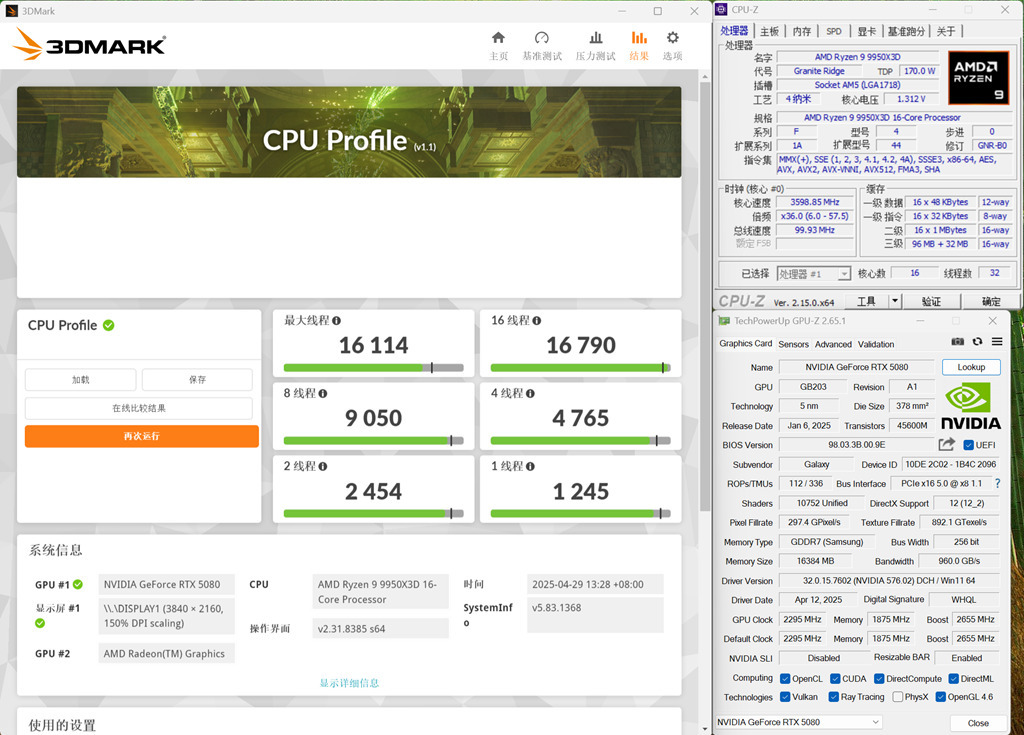Open GPU-Z hamburger menu icon
Screen dimensions: 1024x735
coord(996,342)
